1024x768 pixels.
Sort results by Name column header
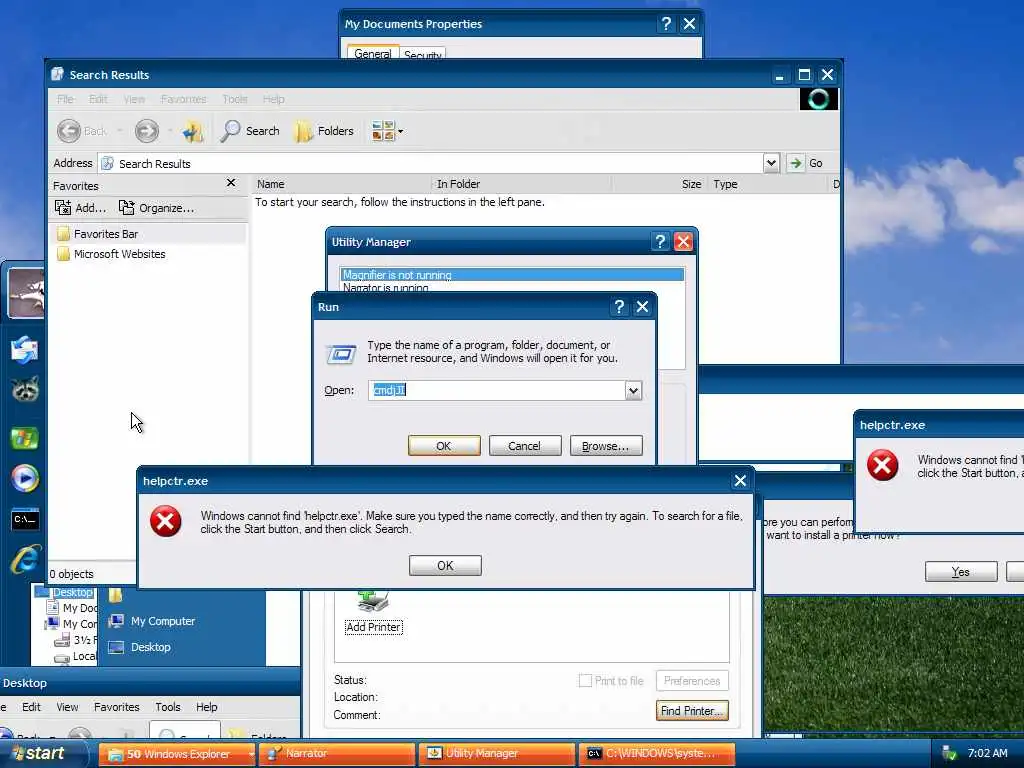342,184
